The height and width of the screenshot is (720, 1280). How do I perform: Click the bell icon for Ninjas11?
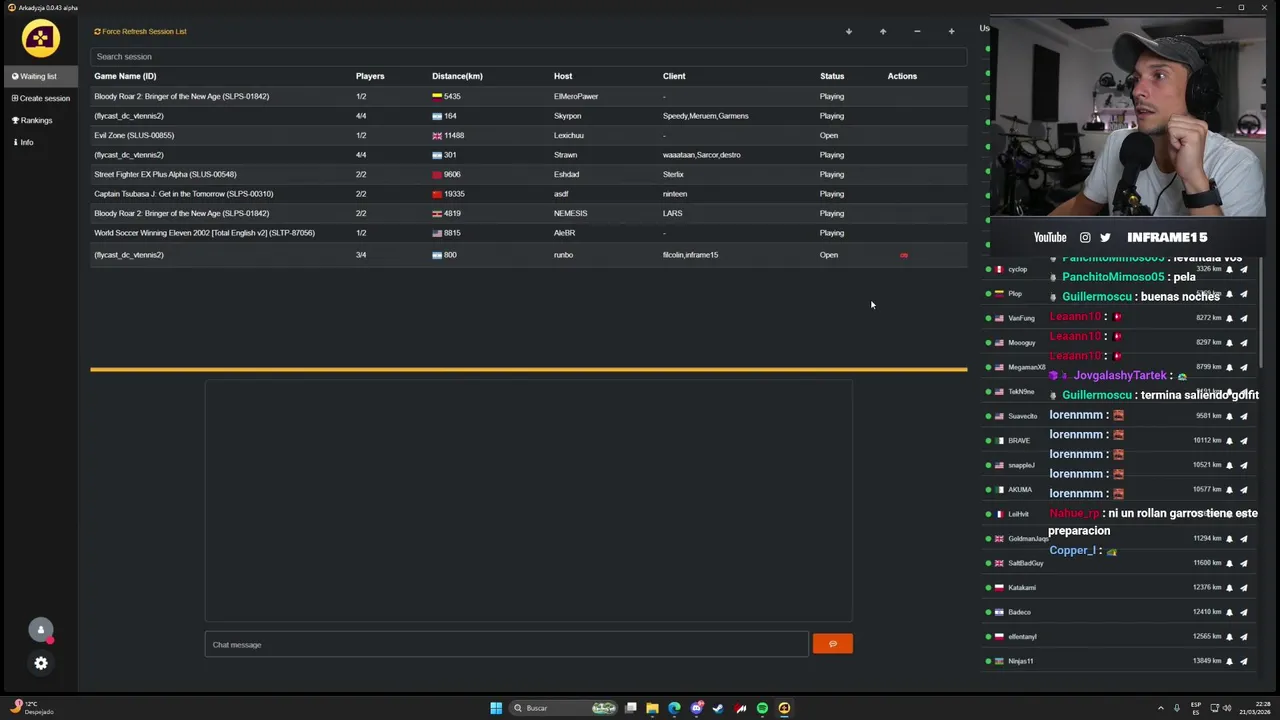coord(1229,661)
